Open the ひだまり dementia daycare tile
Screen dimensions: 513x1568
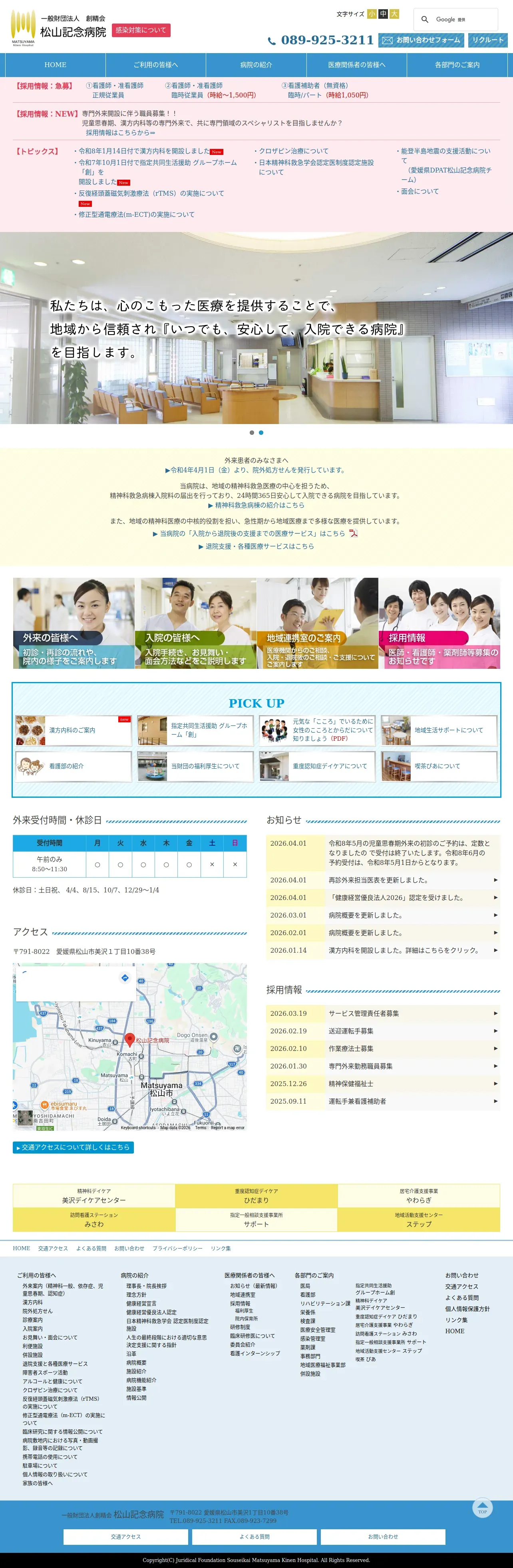click(x=256, y=1195)
